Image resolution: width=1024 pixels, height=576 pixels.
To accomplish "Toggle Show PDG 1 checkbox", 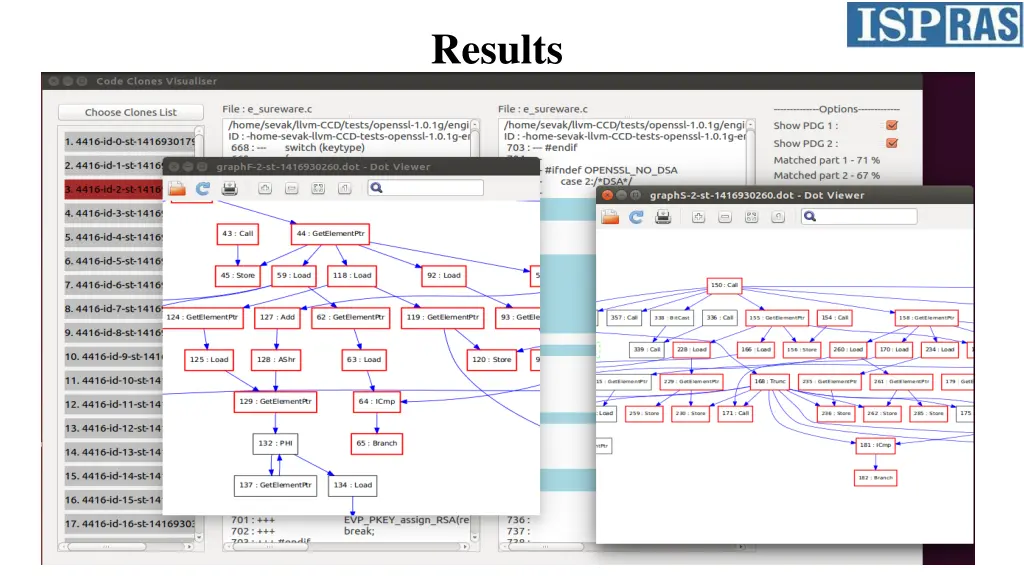I will click(891, 125).
